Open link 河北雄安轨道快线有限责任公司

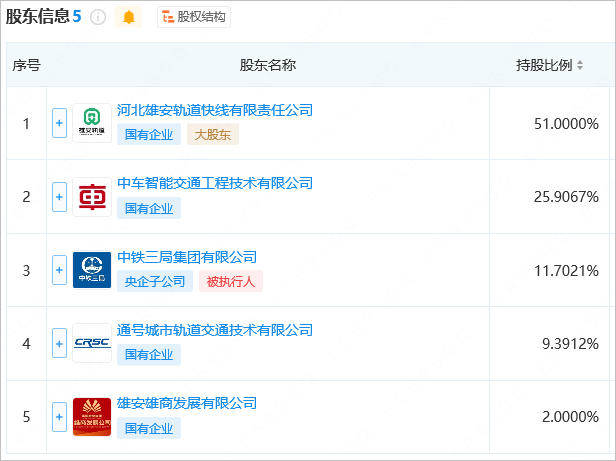[x=215, y=110]
